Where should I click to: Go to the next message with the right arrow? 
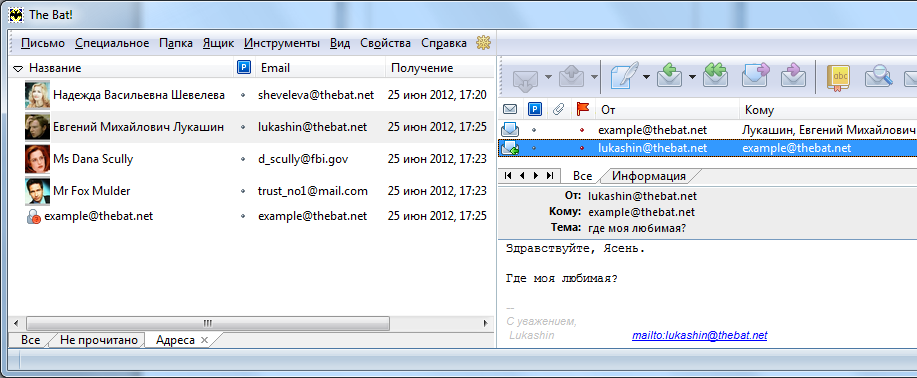[535, 176]
